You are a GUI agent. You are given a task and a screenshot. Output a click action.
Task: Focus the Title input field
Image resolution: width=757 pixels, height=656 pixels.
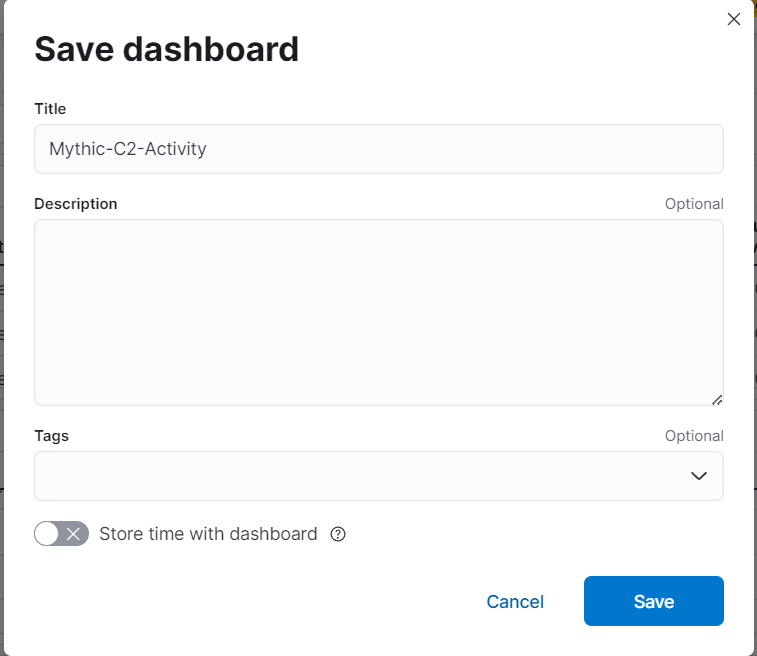pos(378,149)
